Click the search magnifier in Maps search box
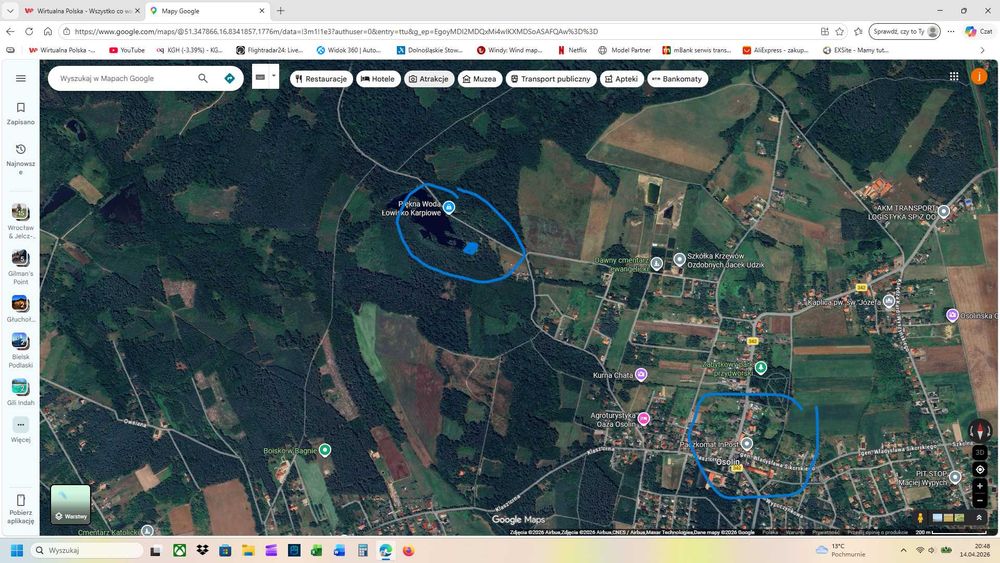This screenshot has height=563, width=1000. click(203, 78)
